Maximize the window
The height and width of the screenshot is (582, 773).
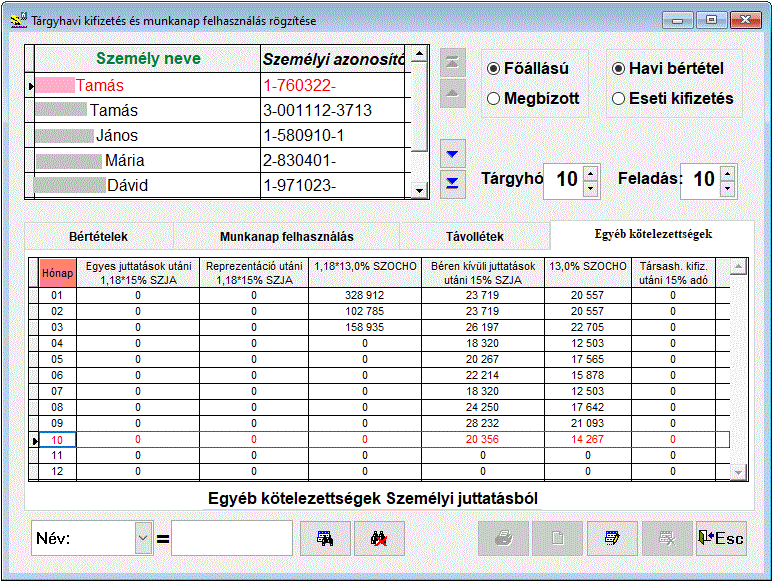pyautogui.click(x=711, y=20)
